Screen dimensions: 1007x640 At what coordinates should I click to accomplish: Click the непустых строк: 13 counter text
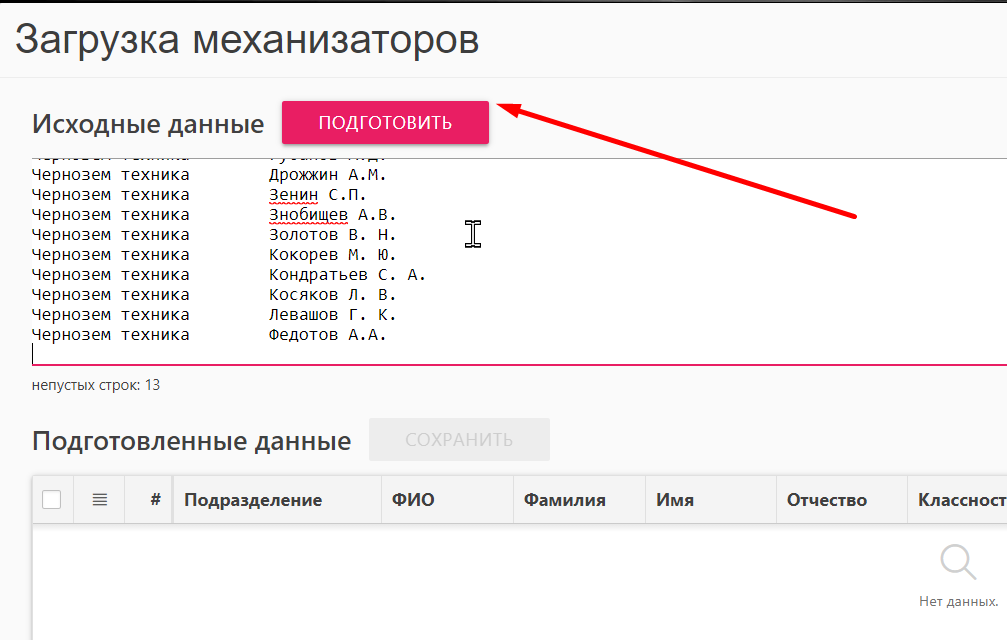point(96,385)
